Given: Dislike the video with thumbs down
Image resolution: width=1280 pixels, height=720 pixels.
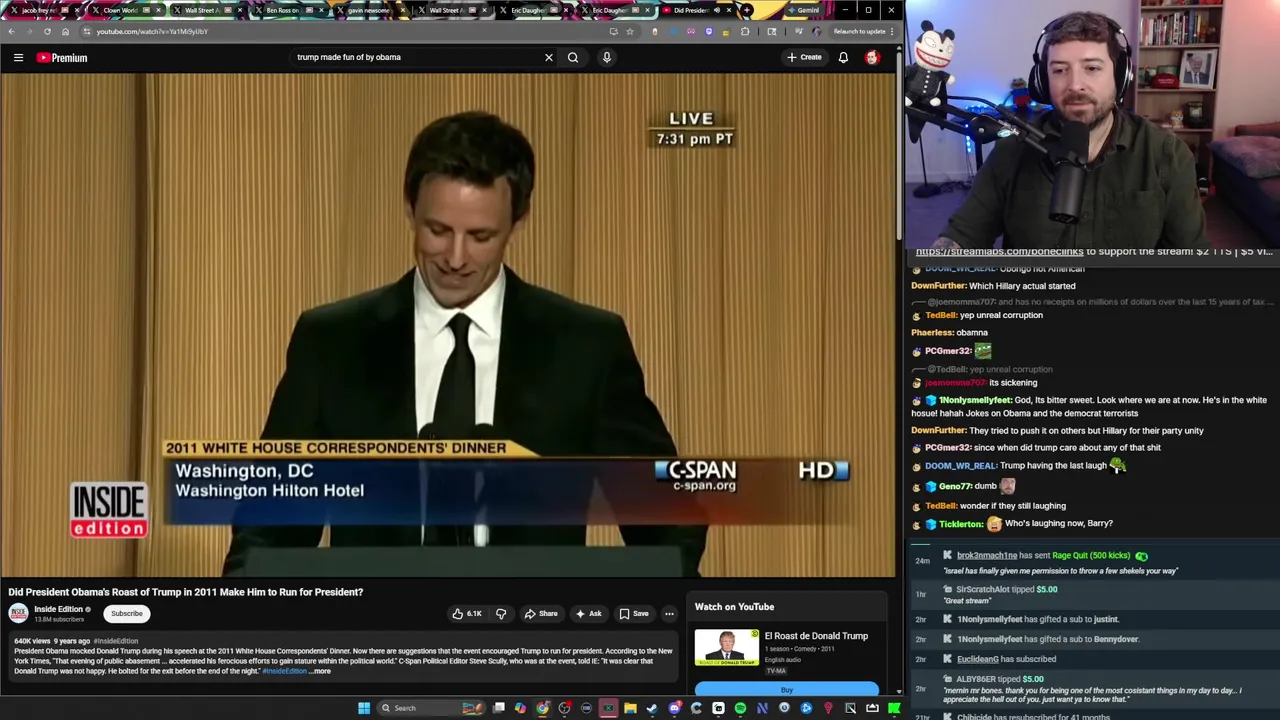Looking at the screenshot, I should point(501,613).
